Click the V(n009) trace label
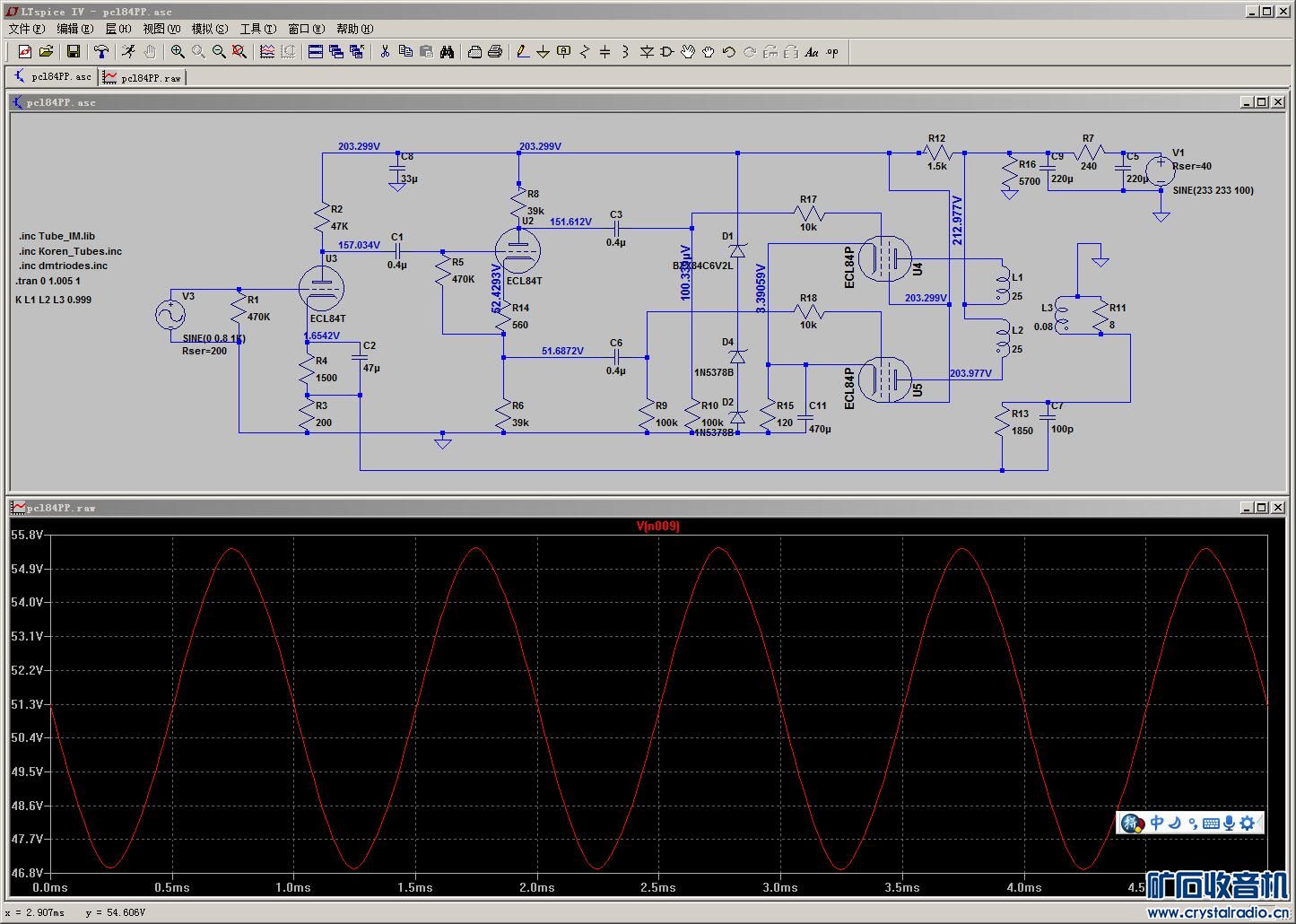This screenshot has height=924, width=1296. click(657, 527)
